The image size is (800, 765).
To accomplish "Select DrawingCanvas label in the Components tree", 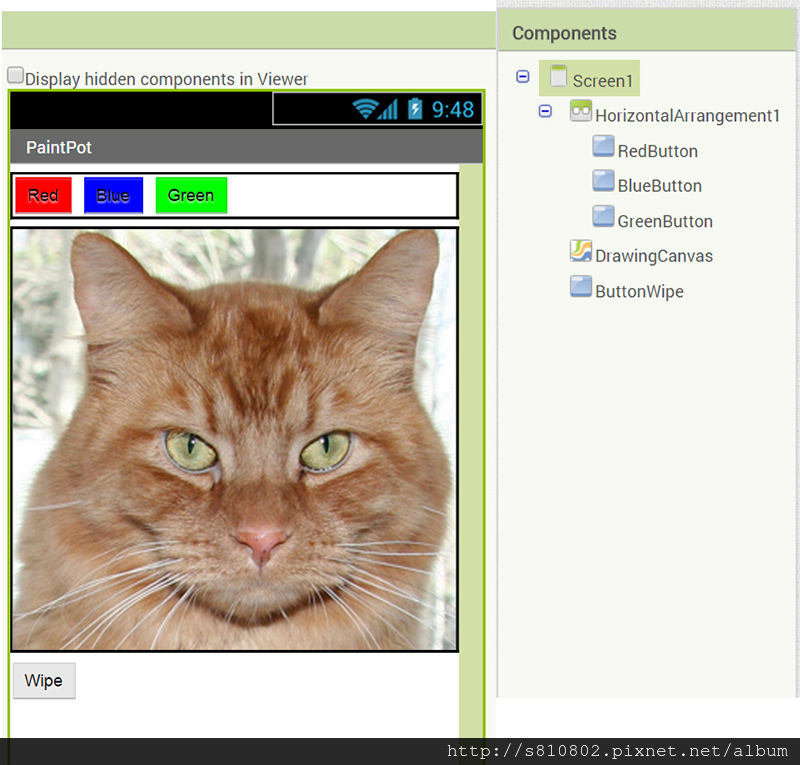I will pyautogui.click(x=654, y=256).
